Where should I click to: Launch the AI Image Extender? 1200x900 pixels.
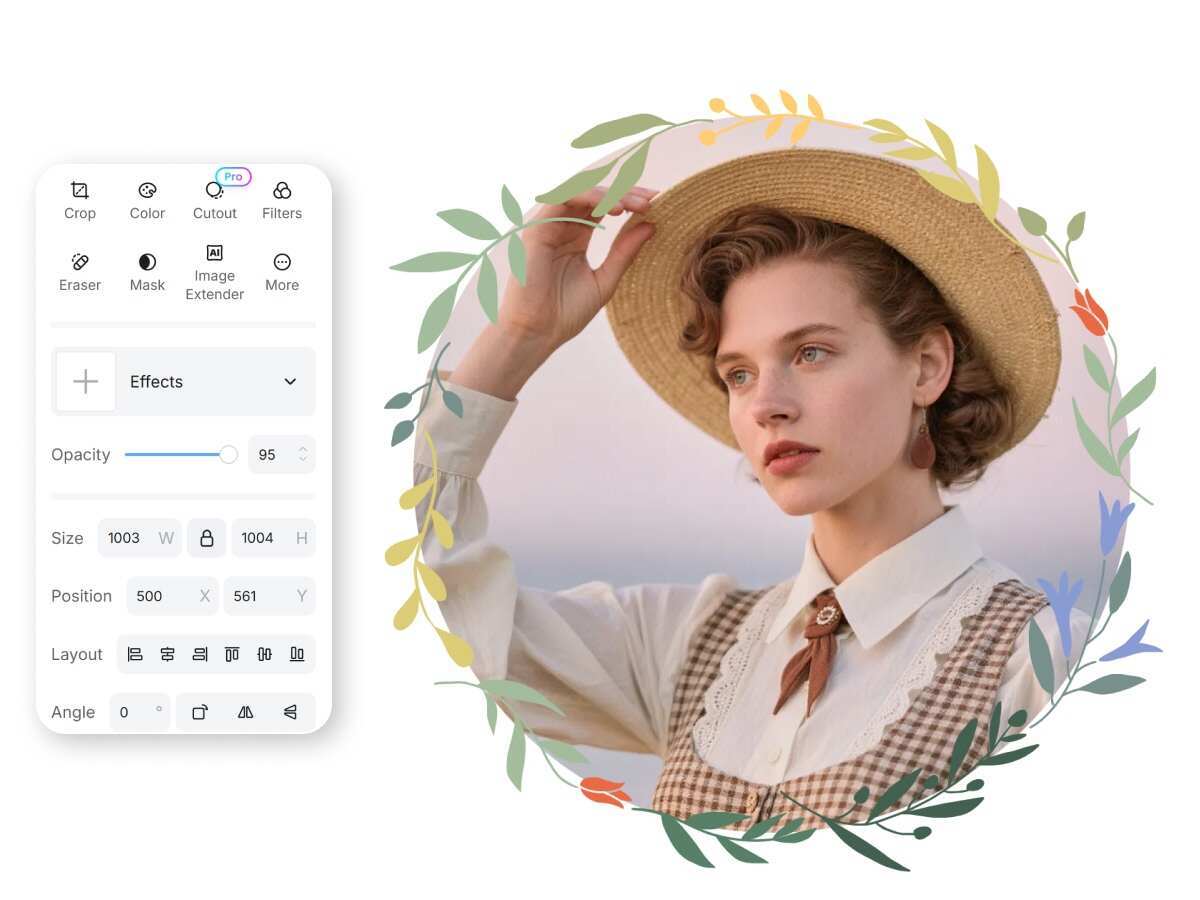(215, 272)
